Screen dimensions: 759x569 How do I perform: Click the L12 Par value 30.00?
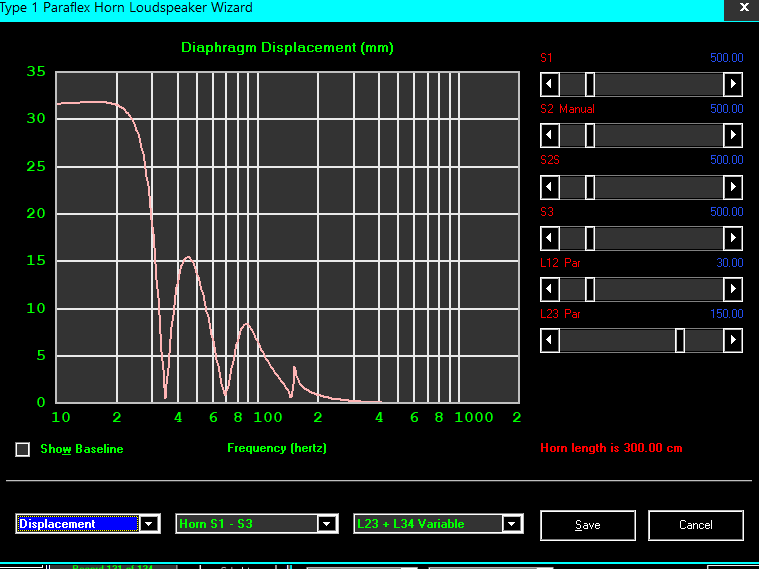[729, 263]
